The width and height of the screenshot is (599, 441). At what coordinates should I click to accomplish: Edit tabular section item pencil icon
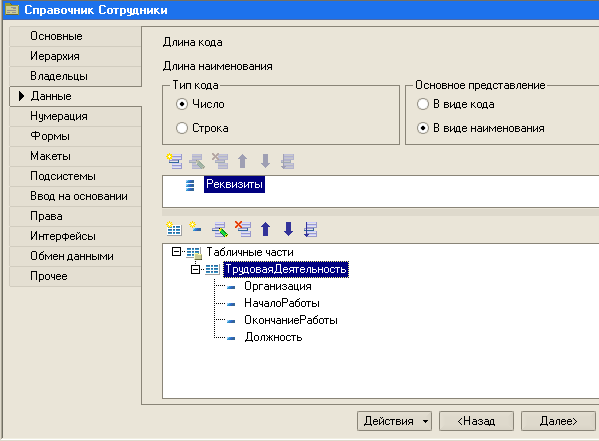tap(220, 229)
